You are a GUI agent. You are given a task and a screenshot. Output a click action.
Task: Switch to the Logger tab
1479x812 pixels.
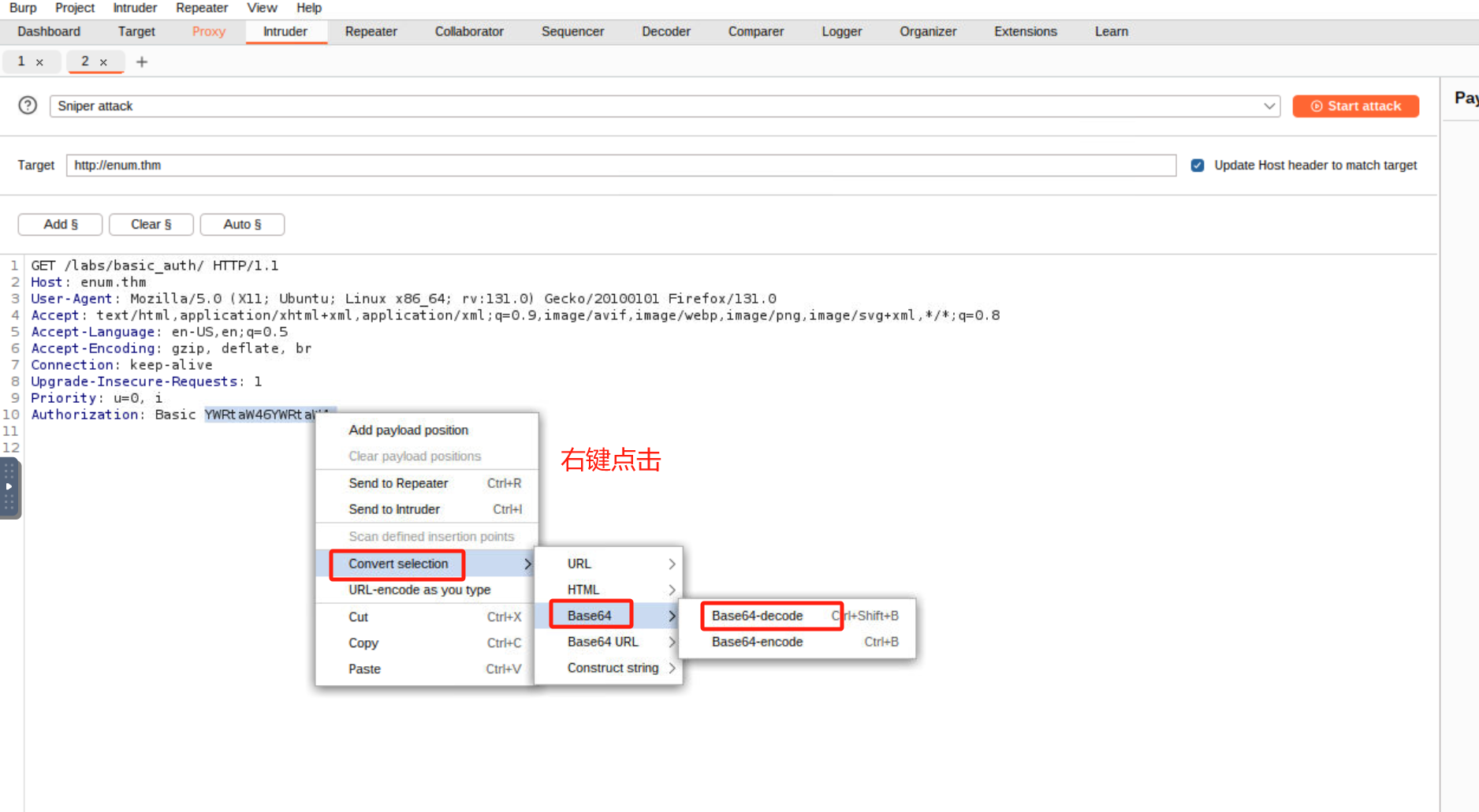point(842,32)
